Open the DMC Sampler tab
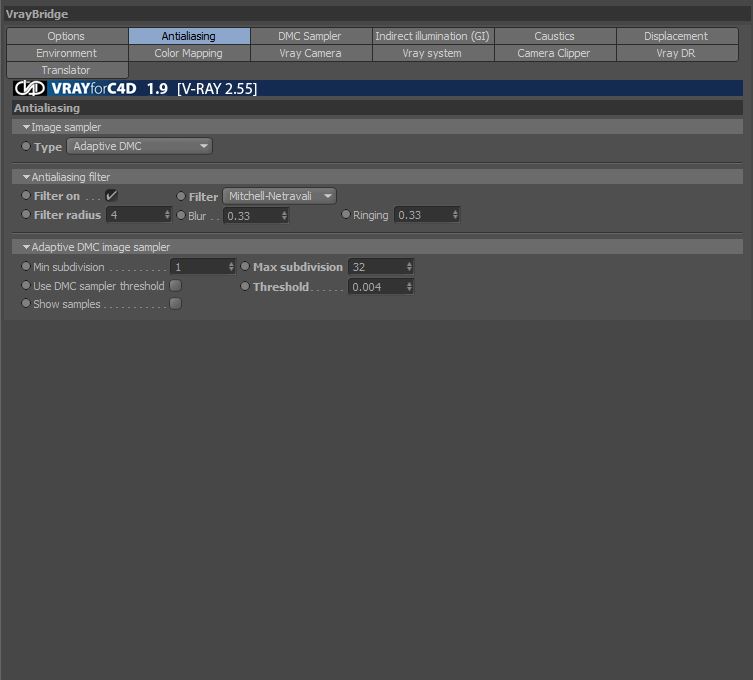 pos(311,36)
